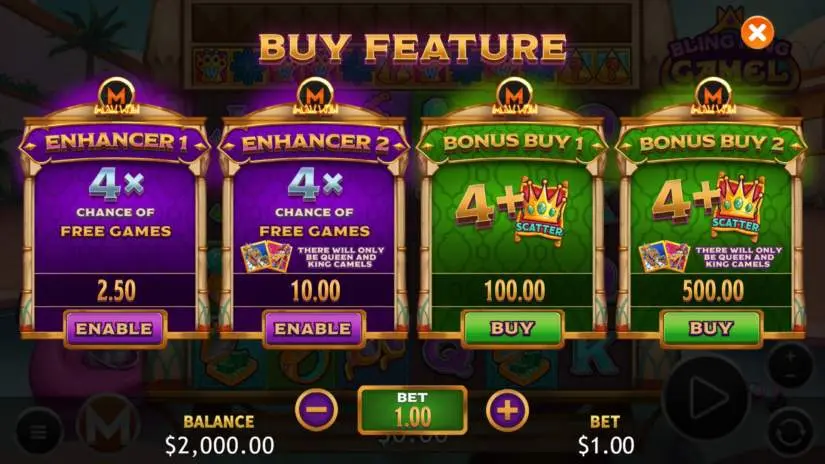Decrease bet with minus button

[316, 410]
